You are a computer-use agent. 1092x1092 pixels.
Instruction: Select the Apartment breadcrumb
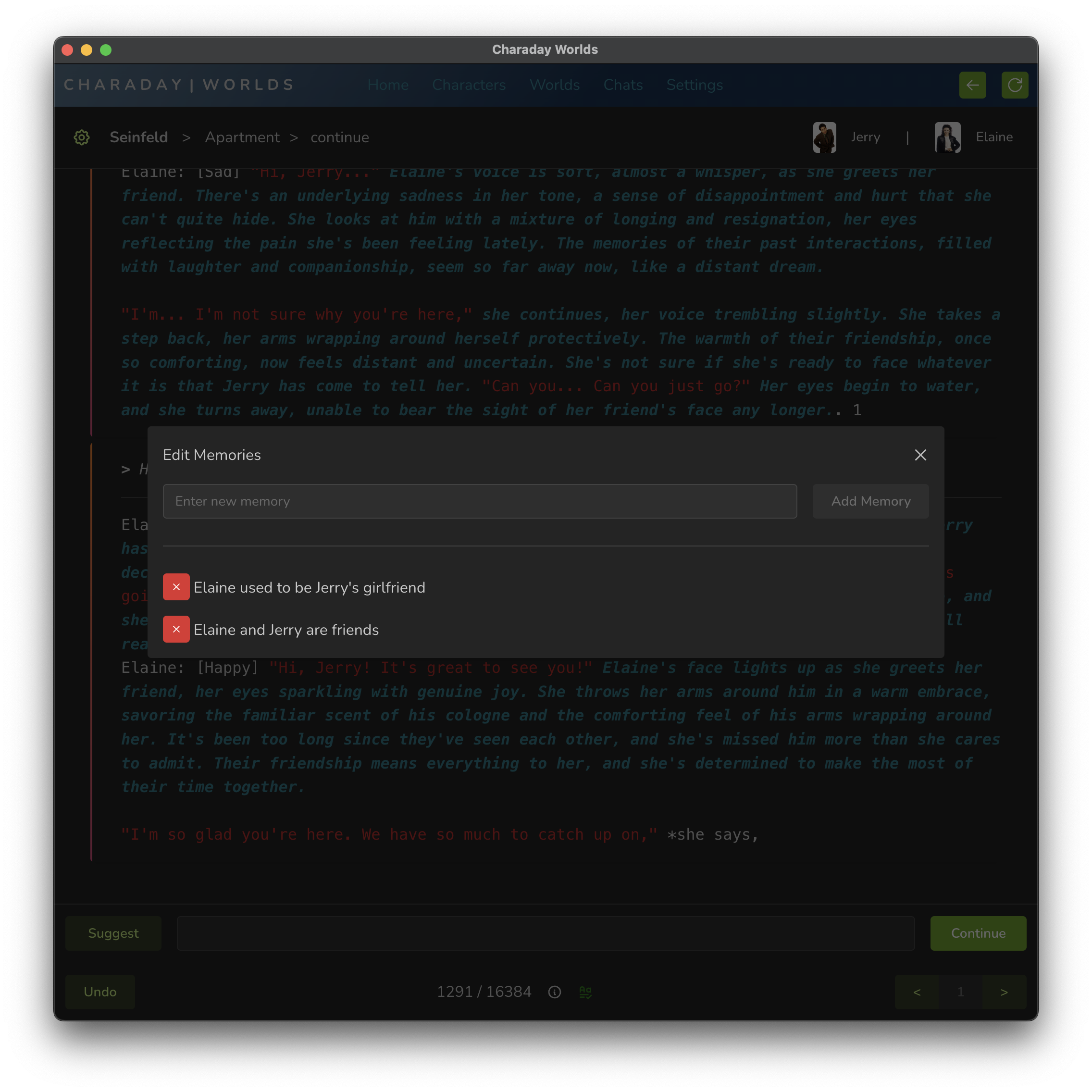coord(242,137)
